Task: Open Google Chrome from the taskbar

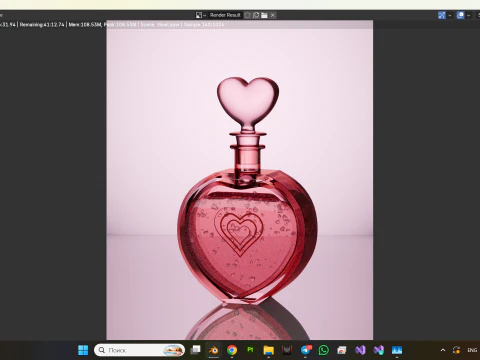Action: [232, 350]
